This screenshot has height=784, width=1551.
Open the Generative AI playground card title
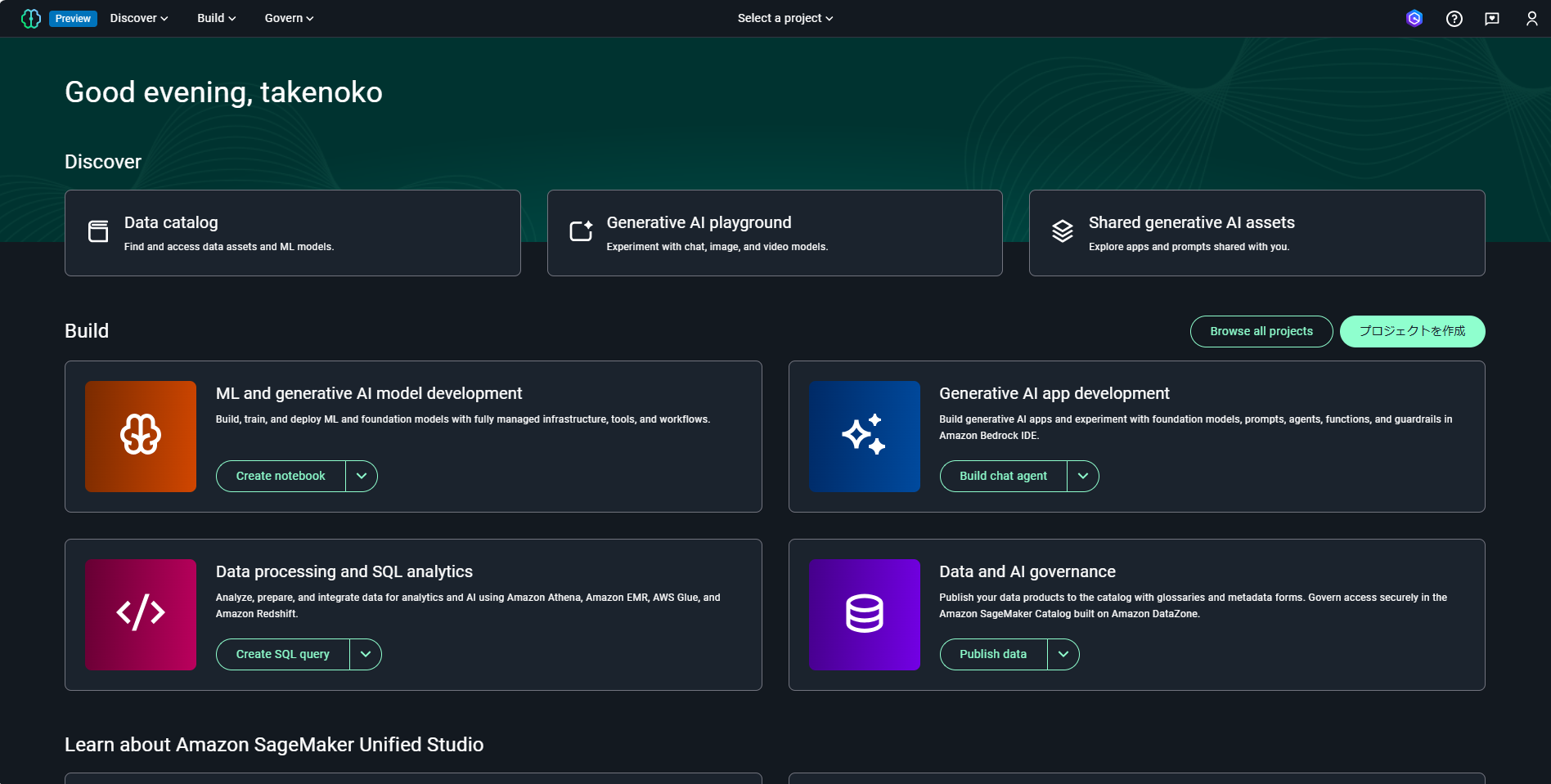click(699, 222)
